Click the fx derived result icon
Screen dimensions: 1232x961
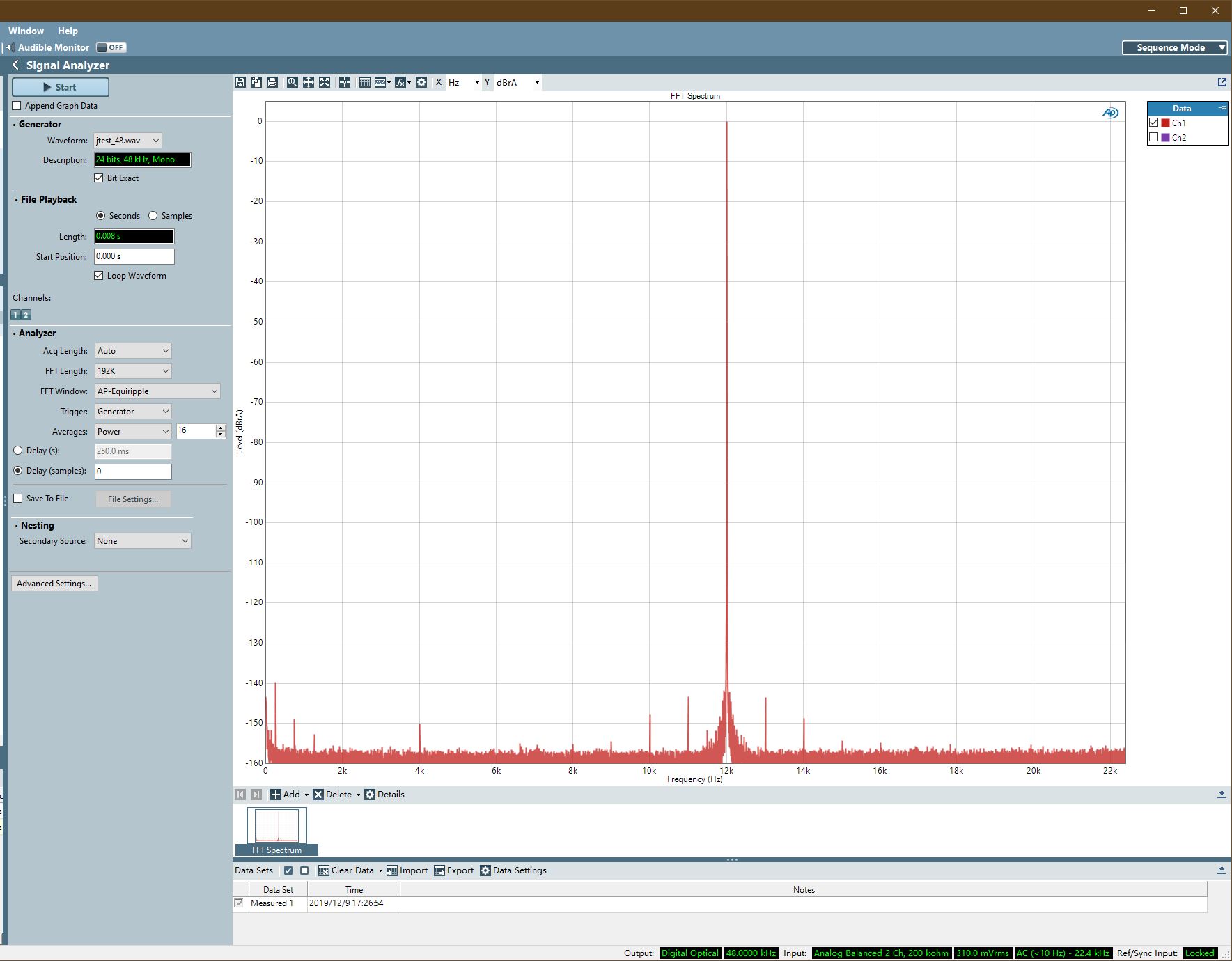pos(400,82)
